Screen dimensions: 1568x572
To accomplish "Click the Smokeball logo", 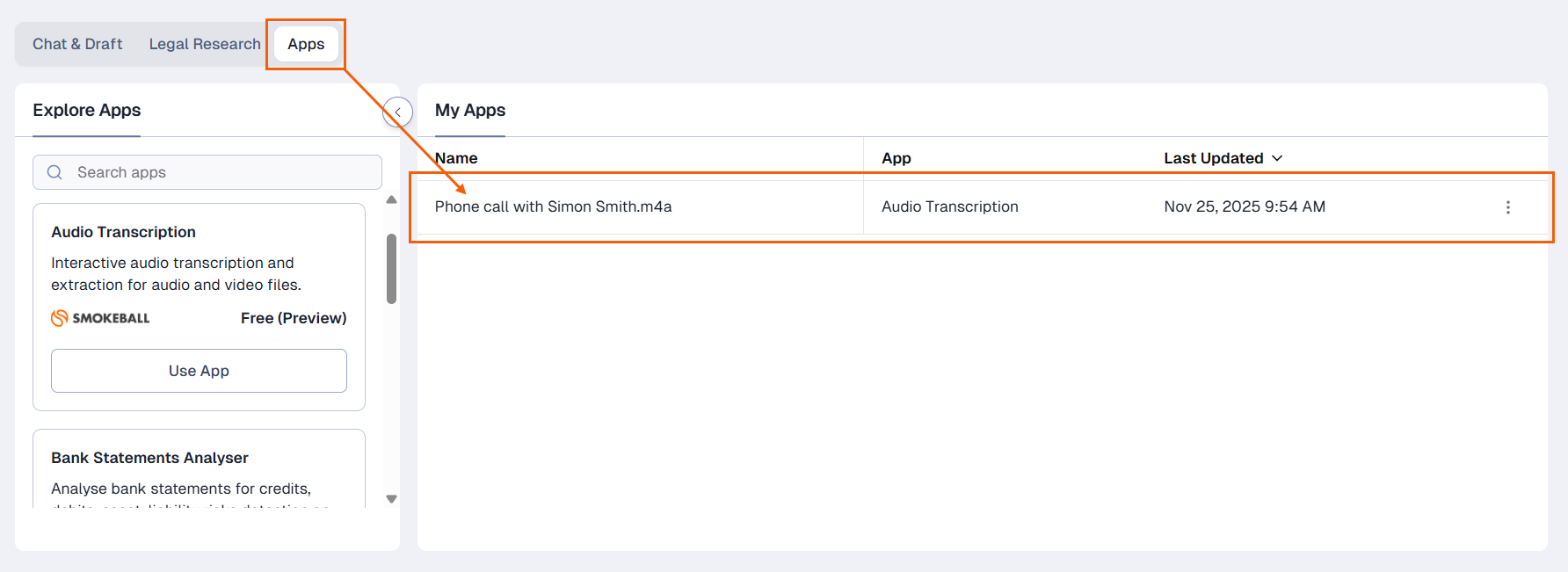I will pos(100,318).
